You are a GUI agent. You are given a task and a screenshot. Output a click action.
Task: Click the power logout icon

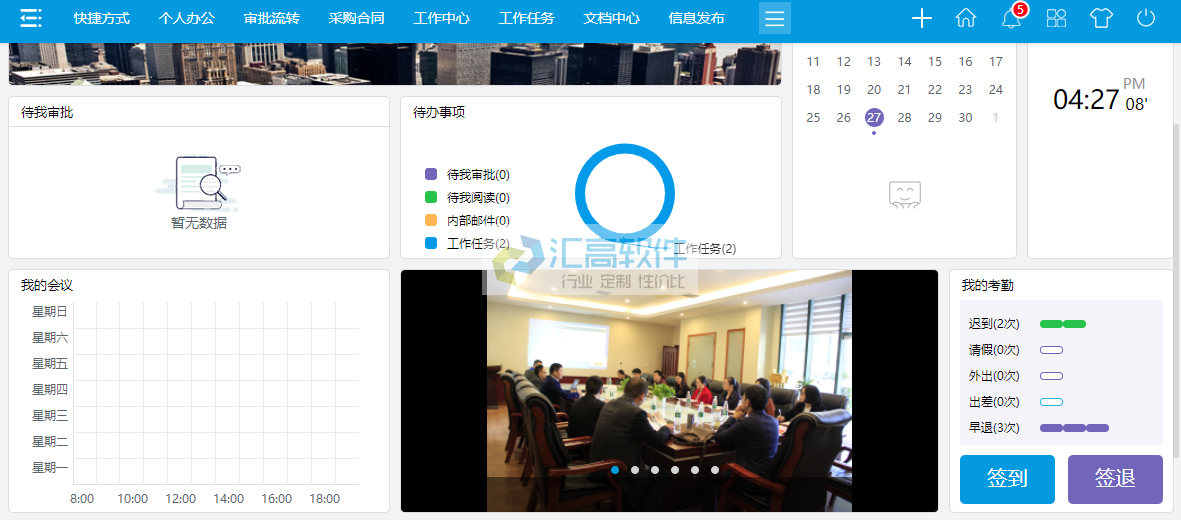[1146, 18]
